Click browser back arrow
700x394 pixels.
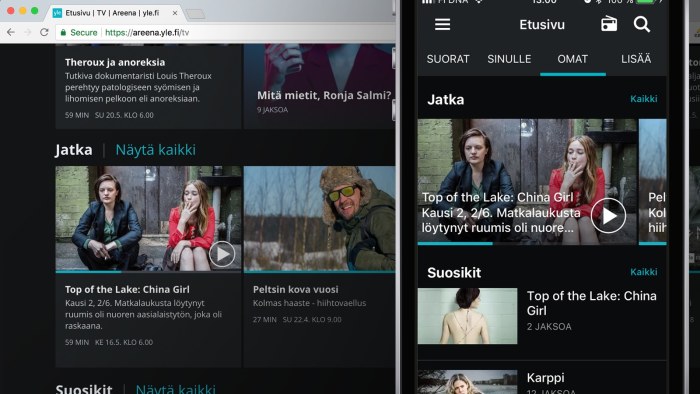click(11, 32)
